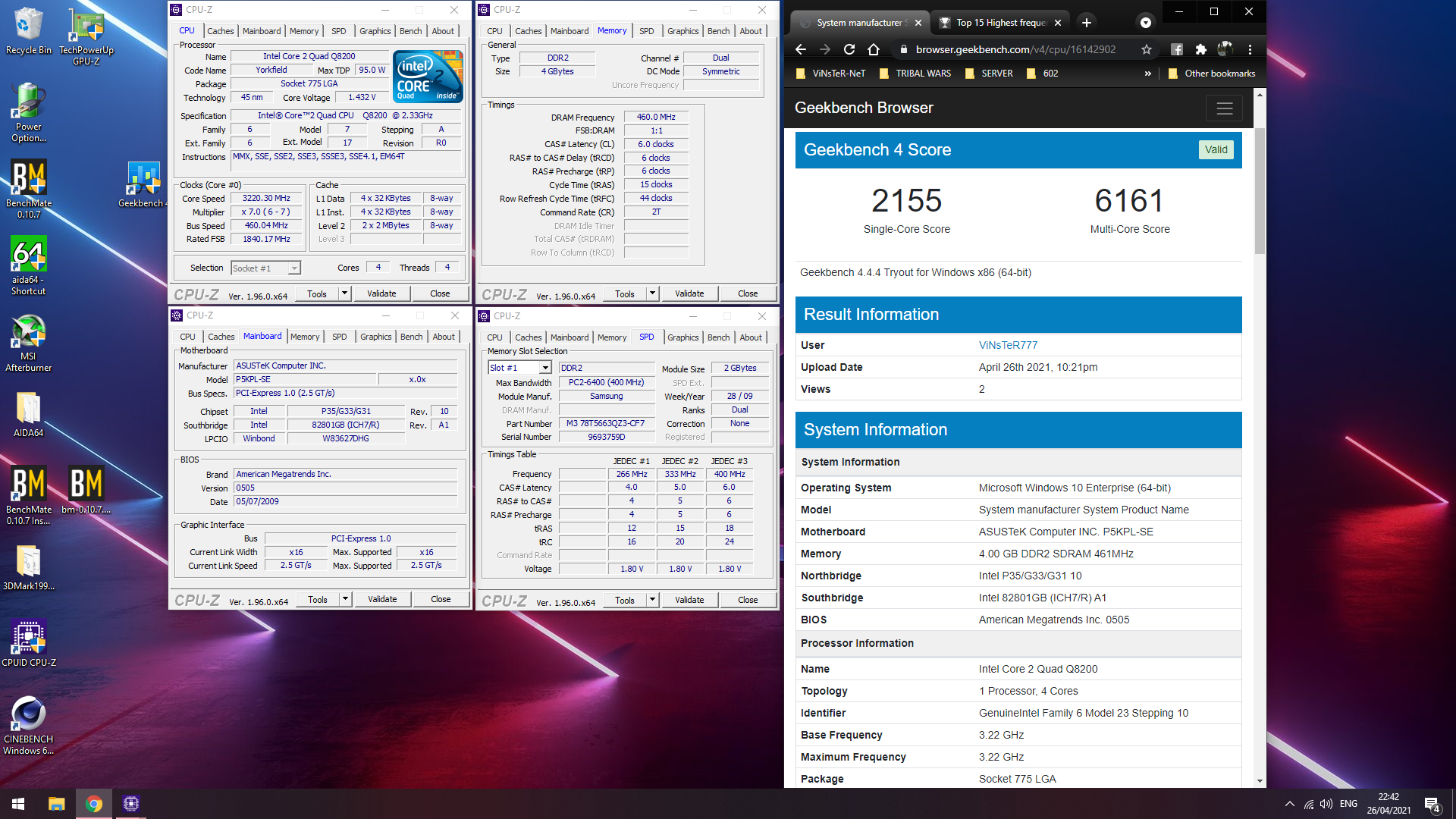1456x819 pixels.
Task: Launch BenchMate 0.10.7 desktop icon
Action: (x=28, y=189)
